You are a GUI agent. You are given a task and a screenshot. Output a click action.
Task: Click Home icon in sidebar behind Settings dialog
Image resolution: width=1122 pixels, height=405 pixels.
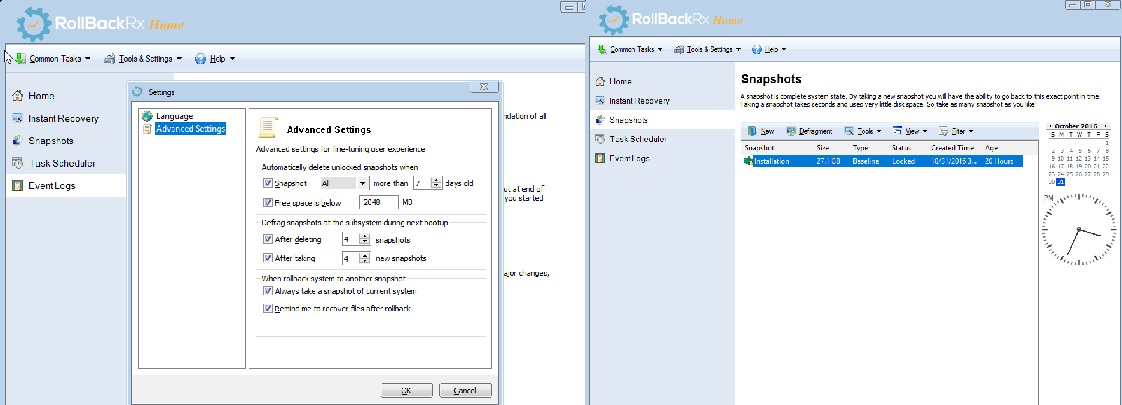[x=18, y=95]
